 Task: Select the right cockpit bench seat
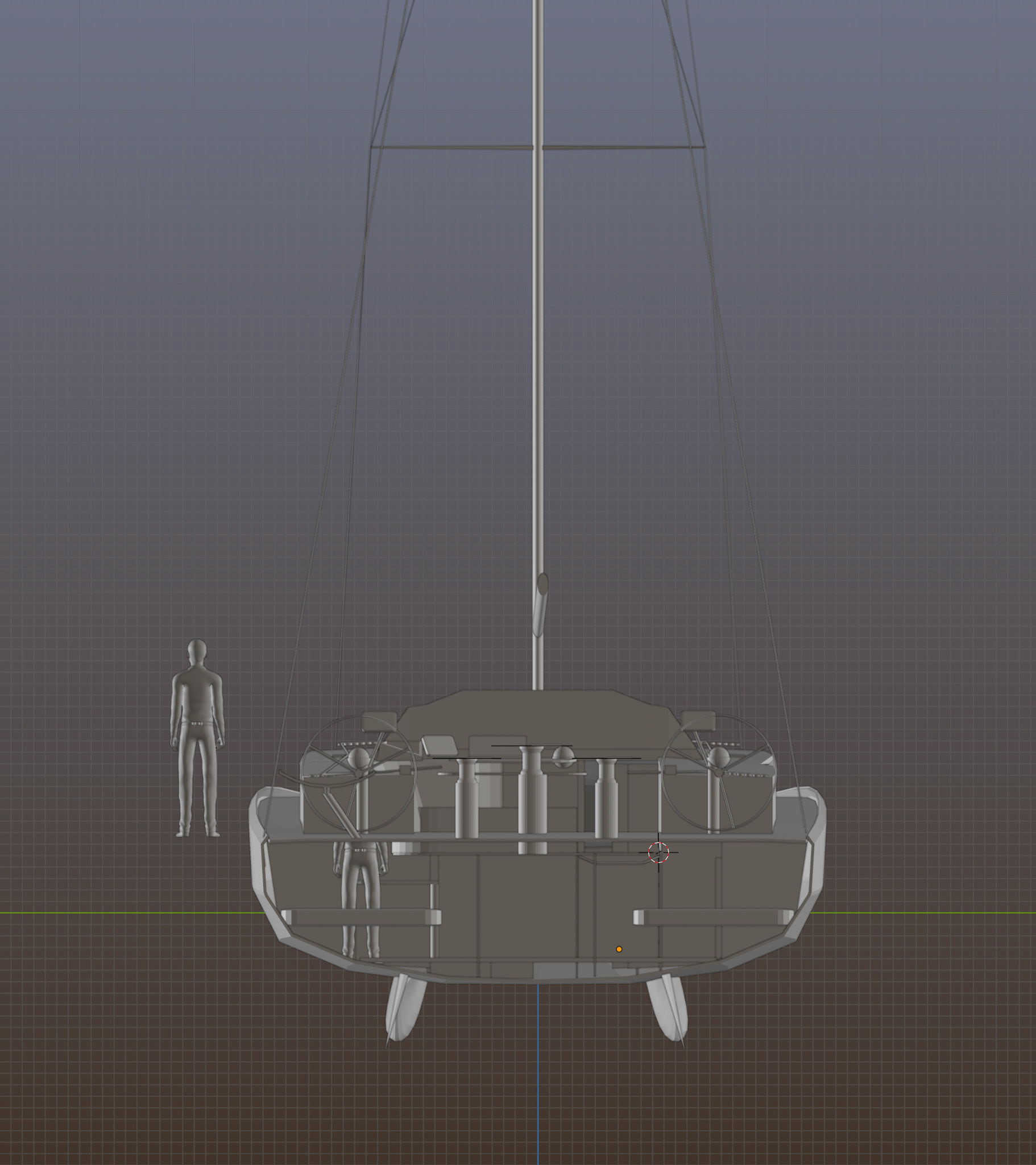tap(714, 917)
